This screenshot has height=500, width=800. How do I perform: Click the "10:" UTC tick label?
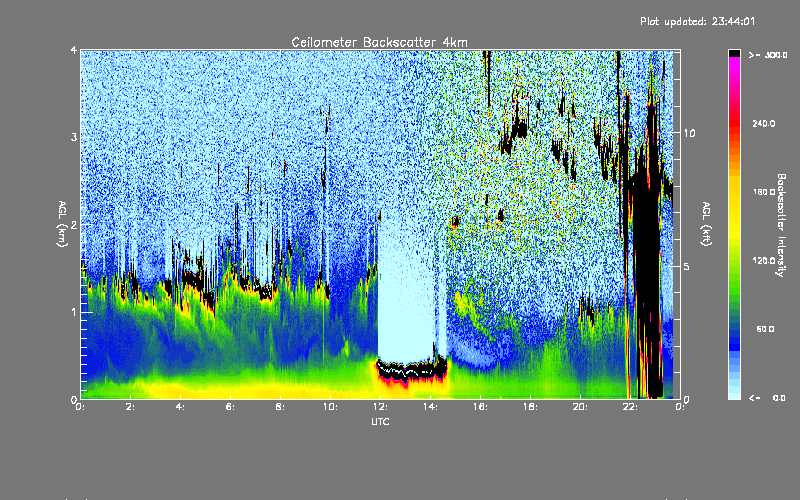coord(330,407)
